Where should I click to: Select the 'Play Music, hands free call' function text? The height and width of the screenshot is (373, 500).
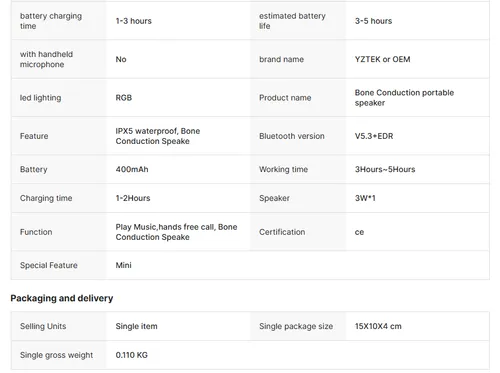(x=165, y=227)
